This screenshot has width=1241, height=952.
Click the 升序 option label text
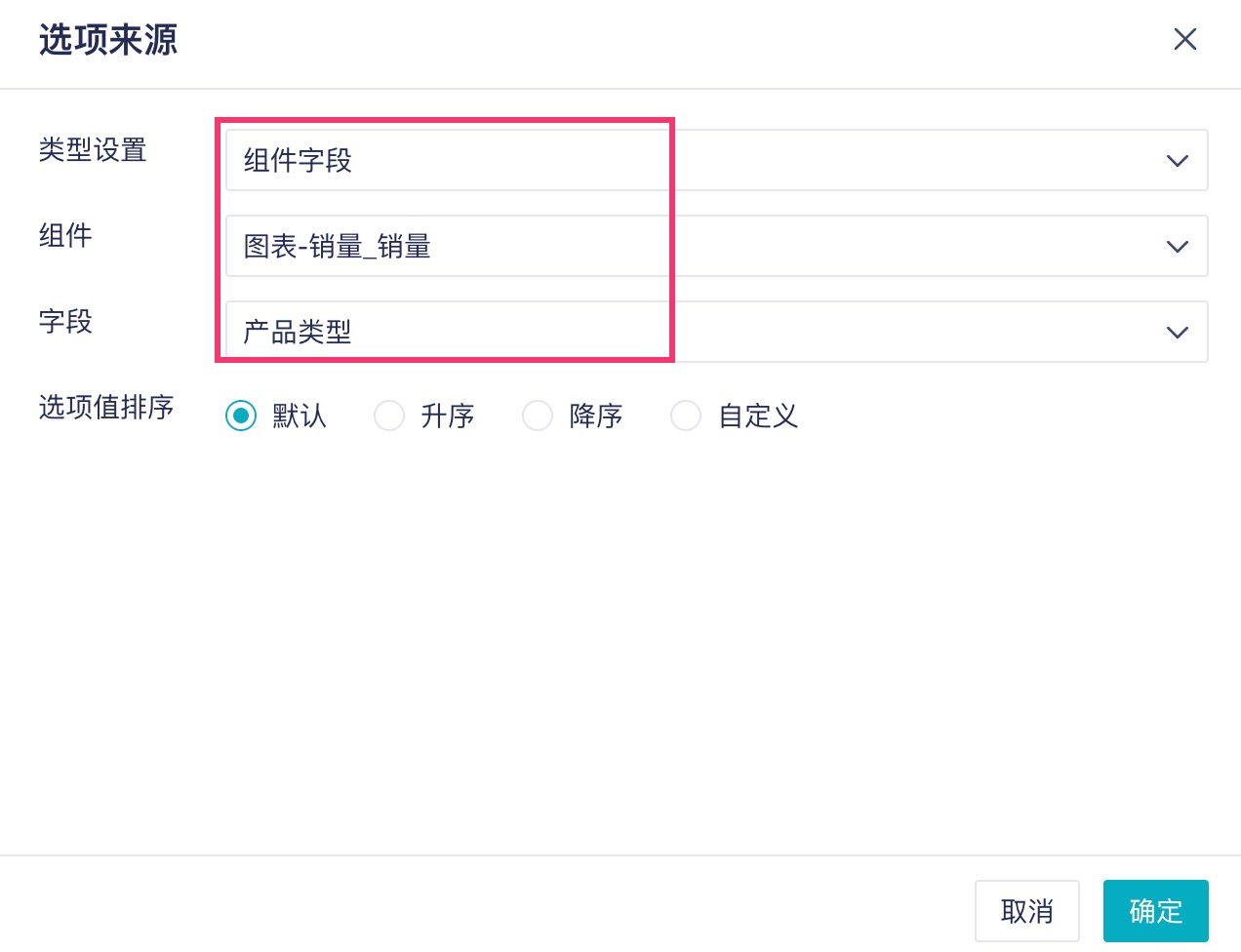coord(448,416)
